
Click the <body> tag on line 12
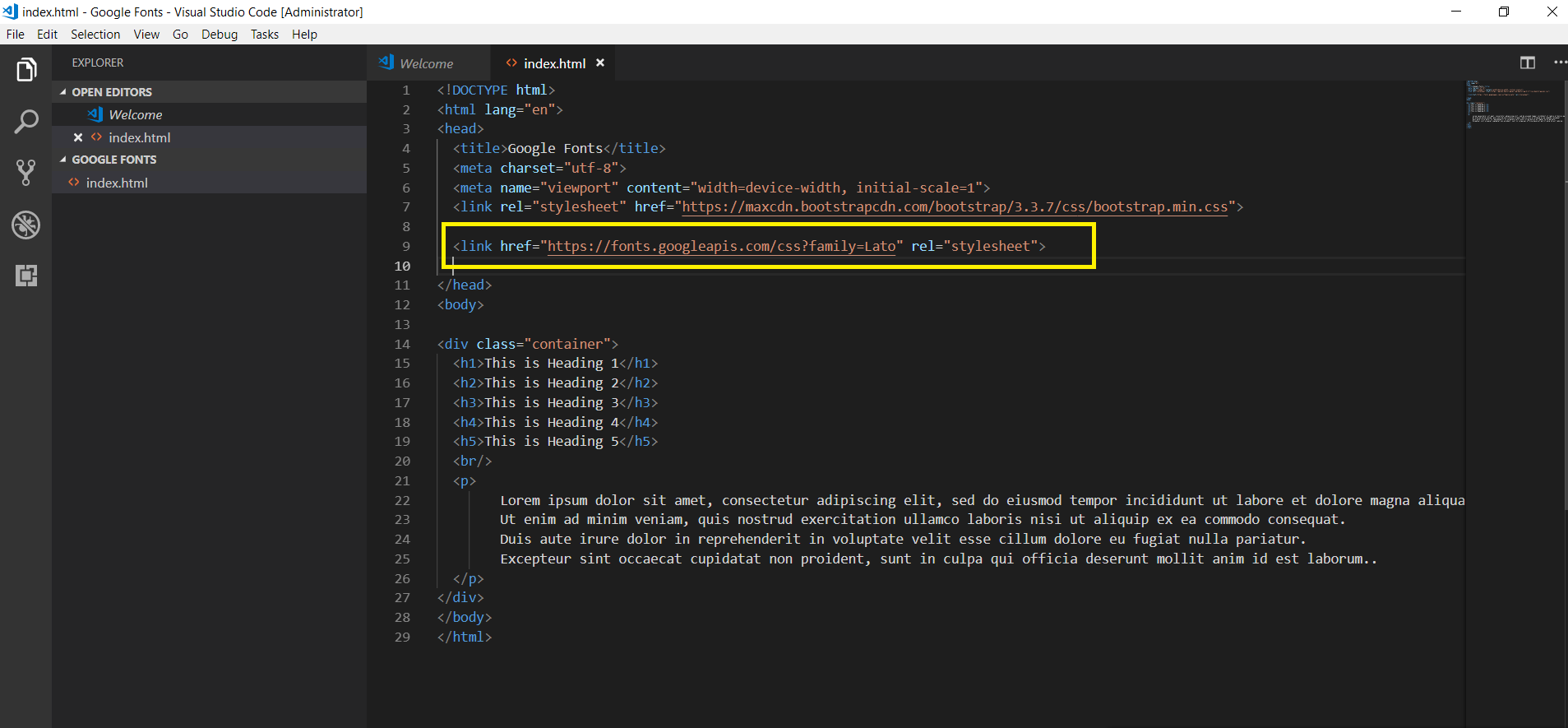click(460, 304)
